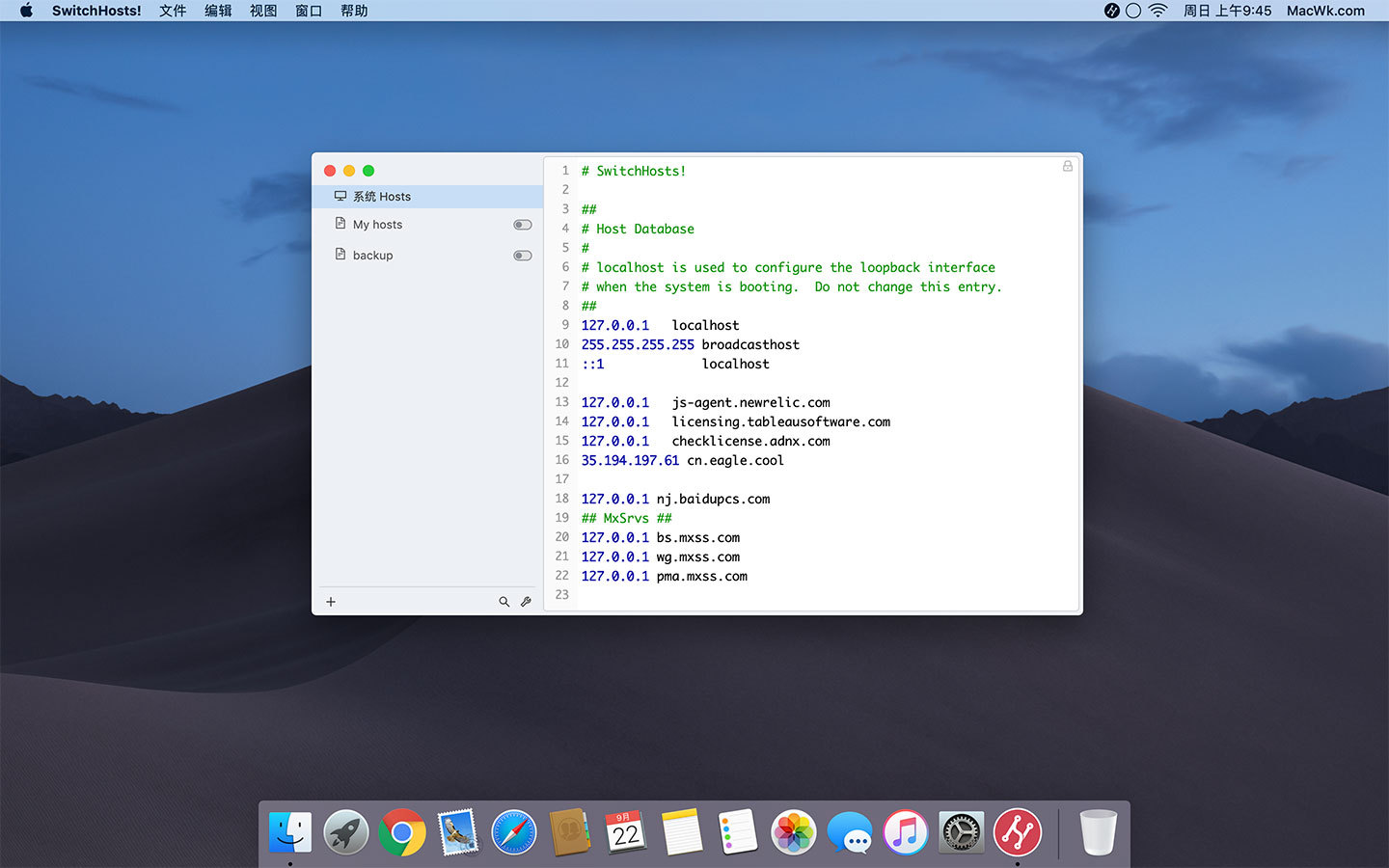Click the read-only lock icon in editor

click(x=1068, y=166)
